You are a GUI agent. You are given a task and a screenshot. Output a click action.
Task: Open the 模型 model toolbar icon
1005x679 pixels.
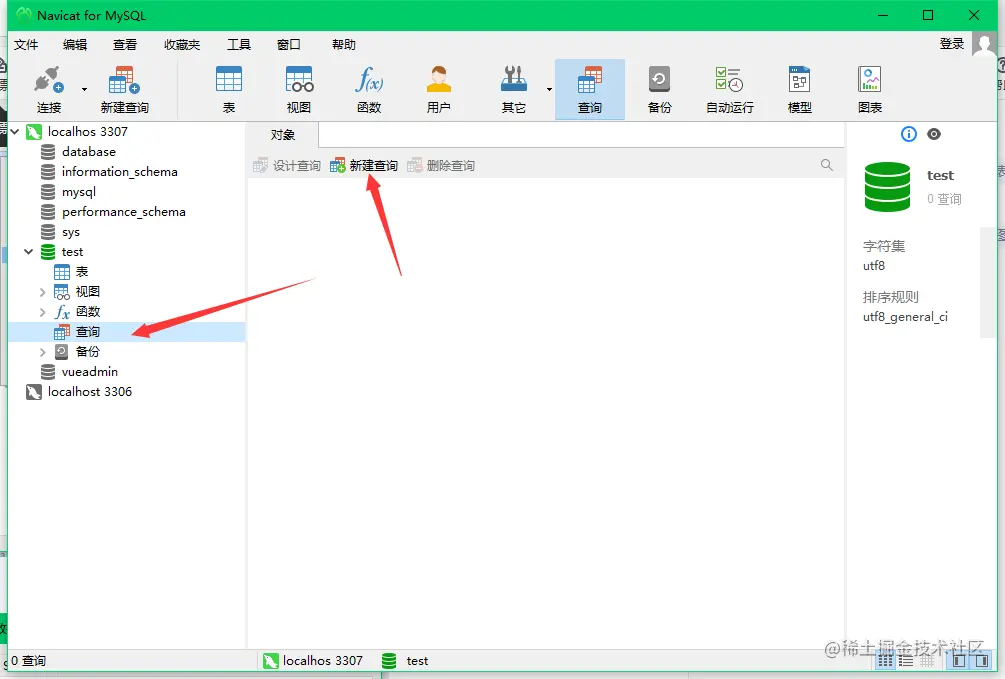click(799, 89)
